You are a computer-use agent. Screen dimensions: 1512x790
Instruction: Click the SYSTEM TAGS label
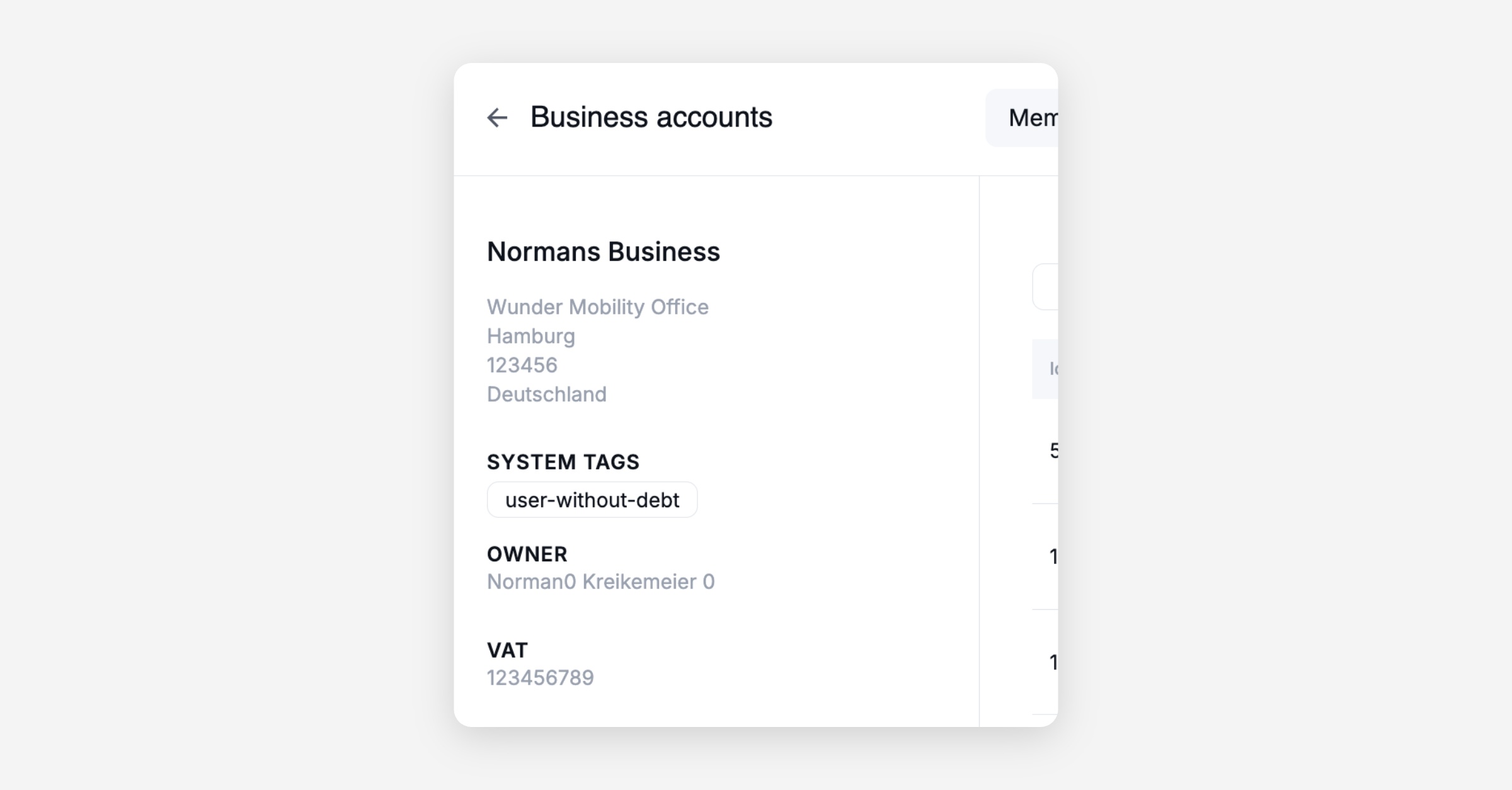click(x=563, y=462)
